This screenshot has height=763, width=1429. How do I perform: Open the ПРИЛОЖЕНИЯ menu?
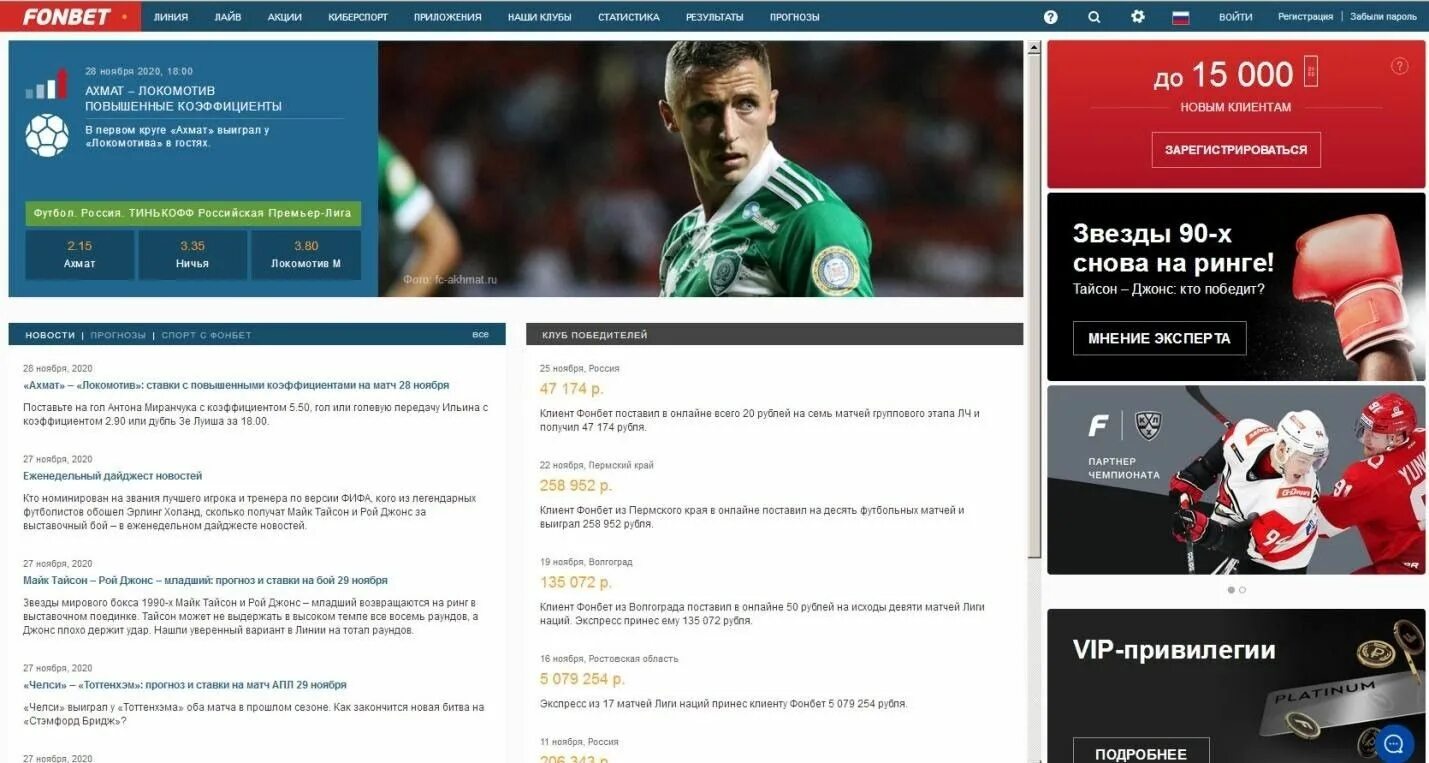[447, 17]
